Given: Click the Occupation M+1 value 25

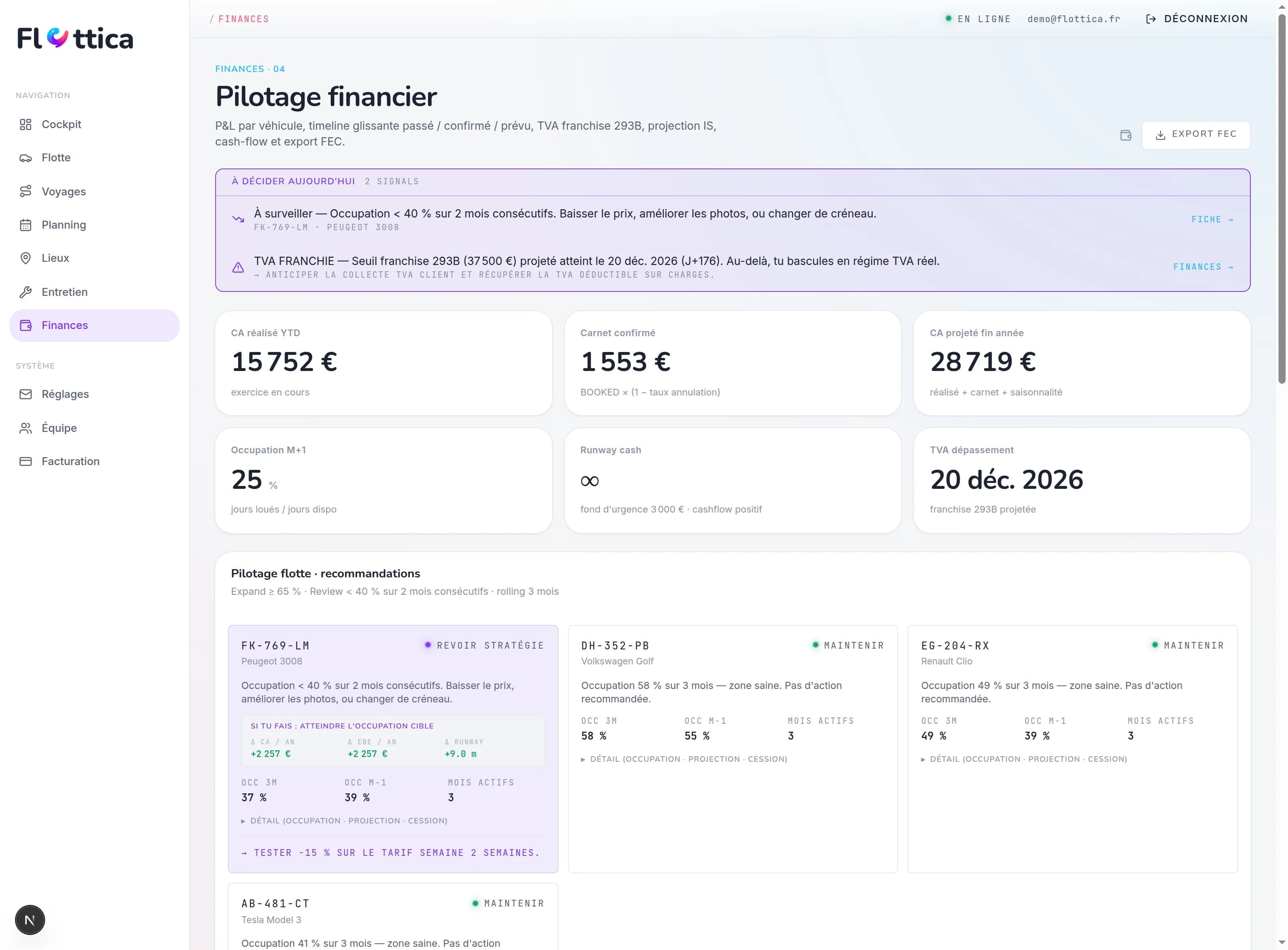Looking at the screenshot, I should 247,480.
